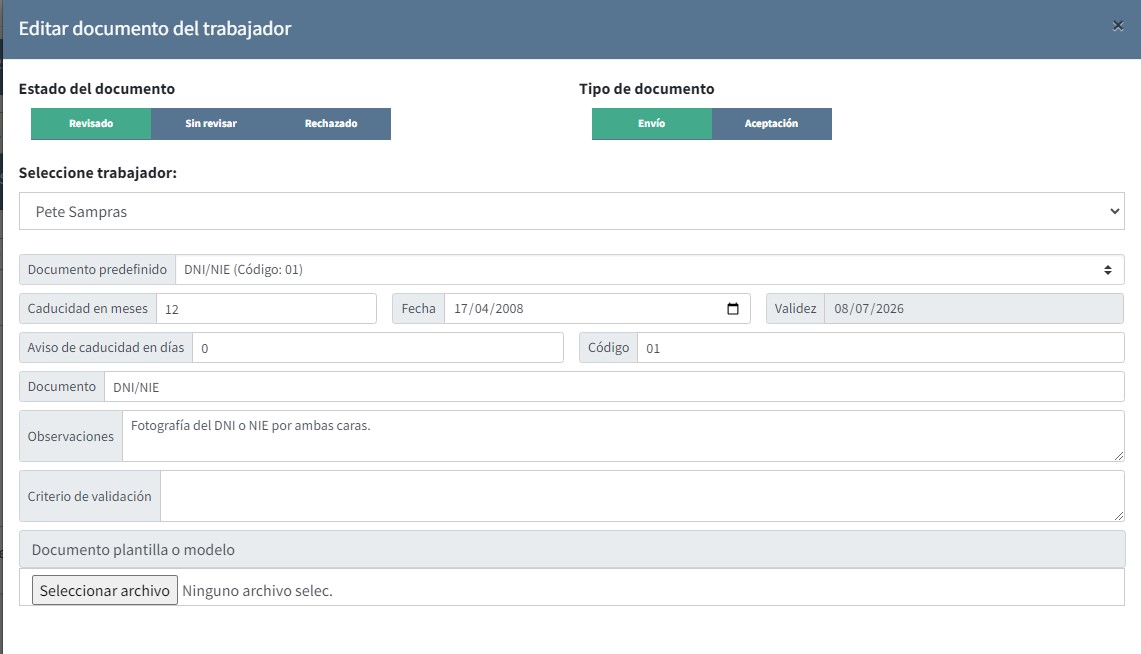Viewport: 1141px width, 654px height.
Task: Close the edit document dialog
Action: 1118,26
